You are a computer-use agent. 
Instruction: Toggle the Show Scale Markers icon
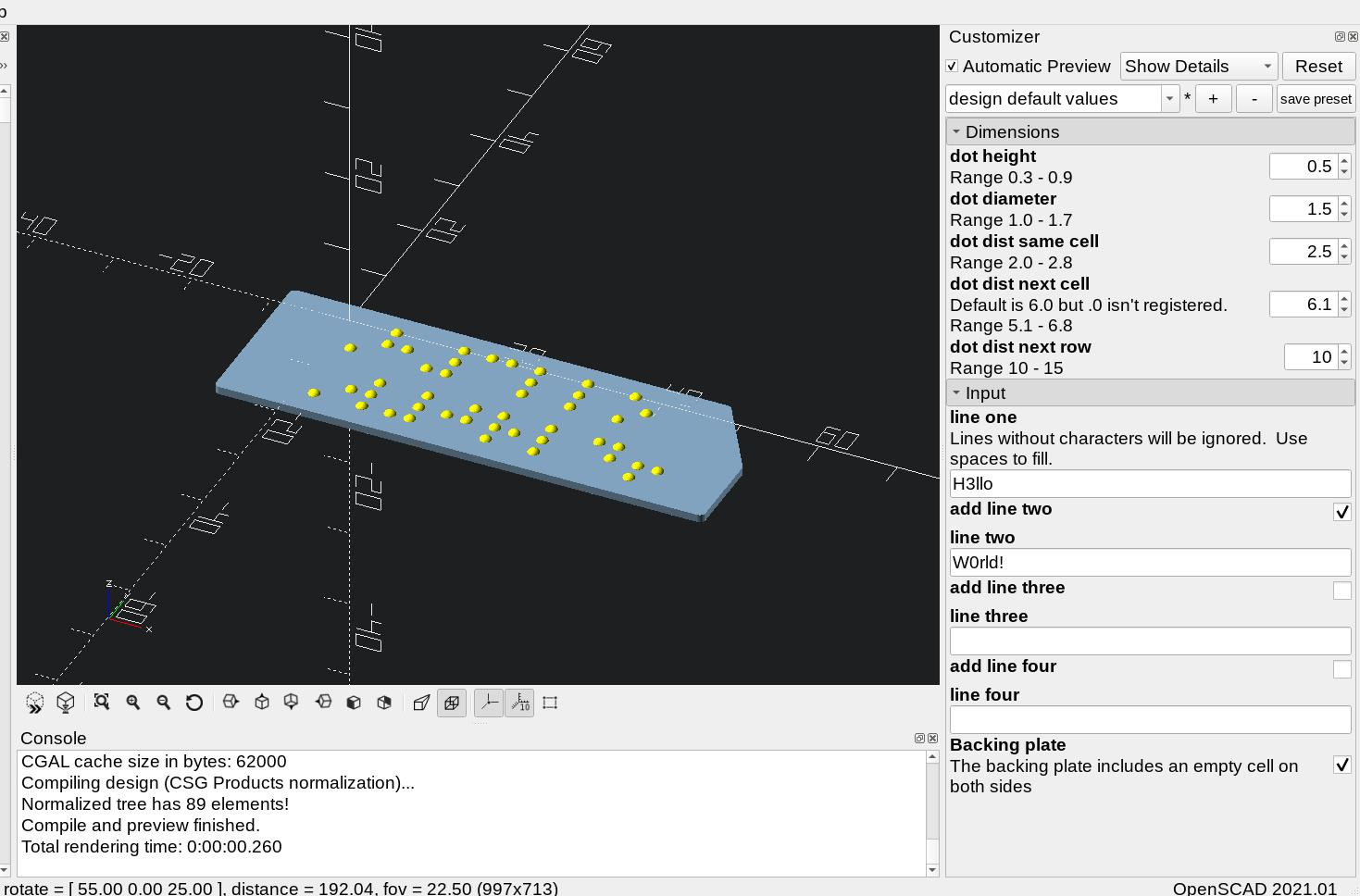click(x=519, y=703)
